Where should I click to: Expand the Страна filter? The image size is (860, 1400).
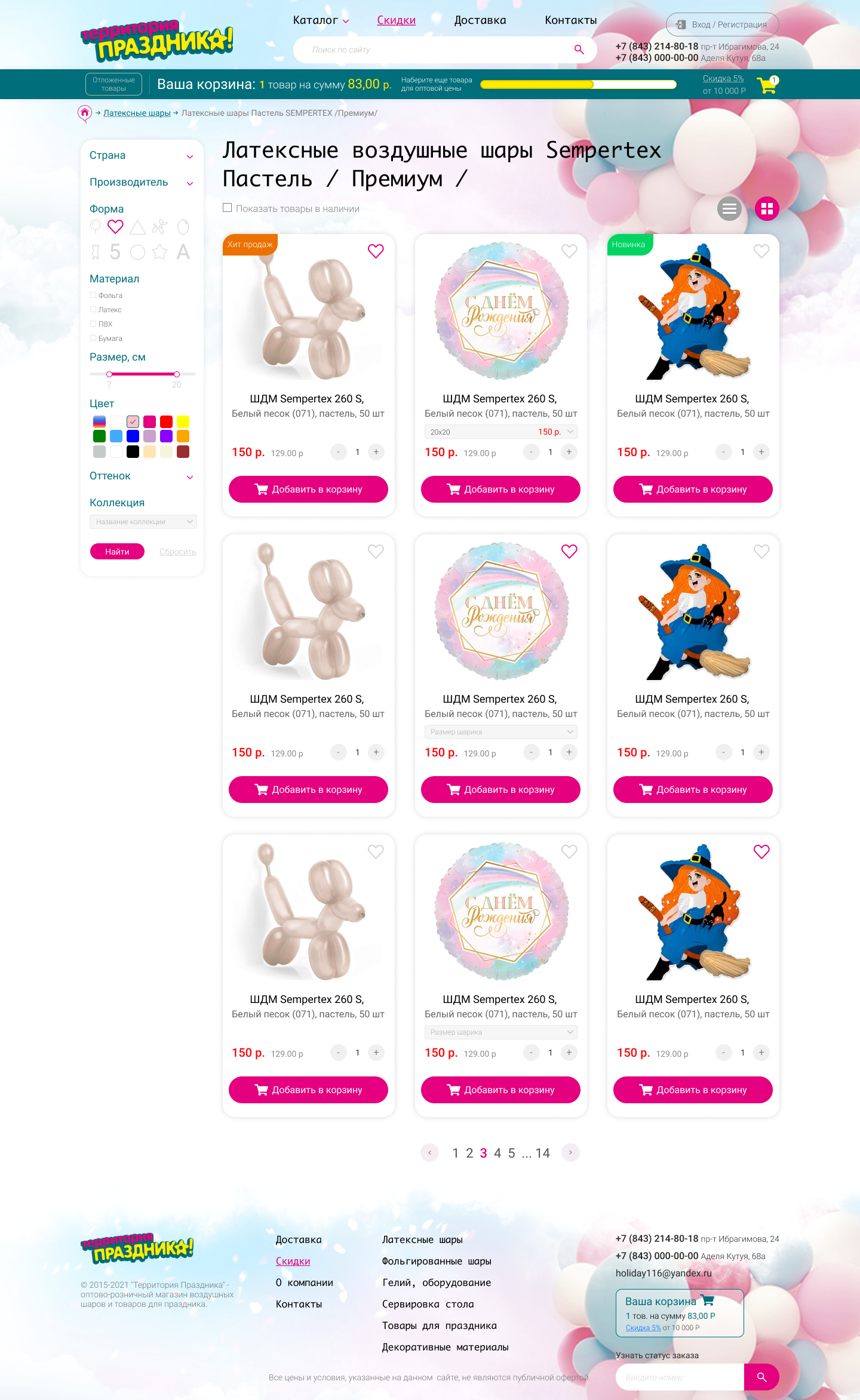pyautogui.click(x=142, y=155)
